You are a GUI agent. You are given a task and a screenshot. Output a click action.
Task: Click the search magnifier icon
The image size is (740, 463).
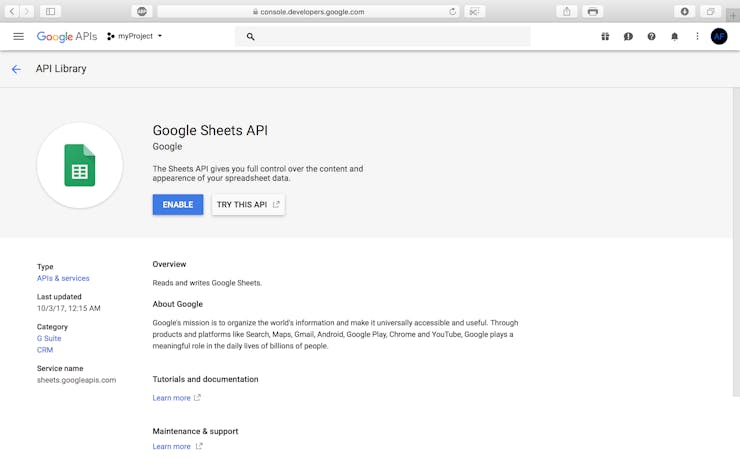click(251, 36)
